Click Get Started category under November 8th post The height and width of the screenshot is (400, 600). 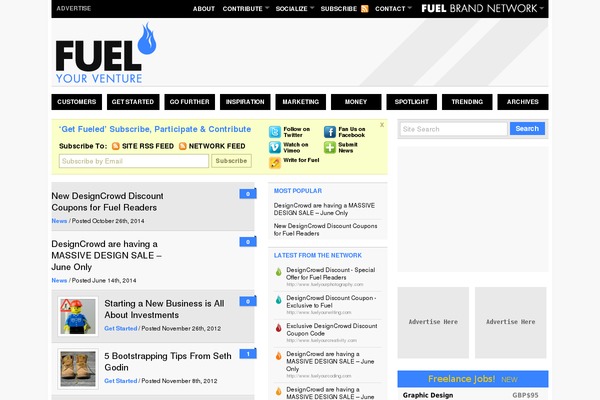pyautogui.click(x=121, y=381)
